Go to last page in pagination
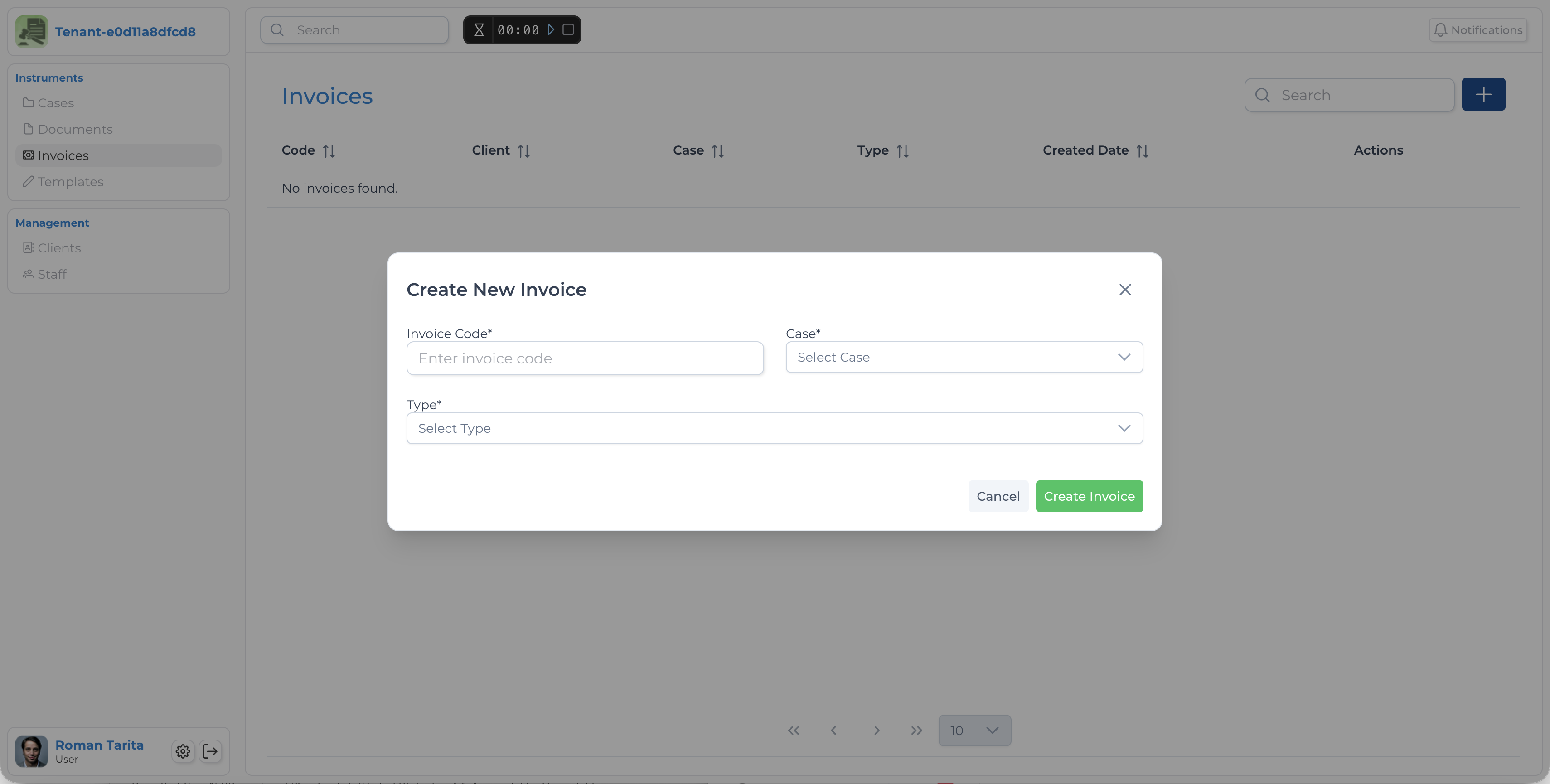Viewport: 1550px width, 784px height. click(x=916, y=731)
